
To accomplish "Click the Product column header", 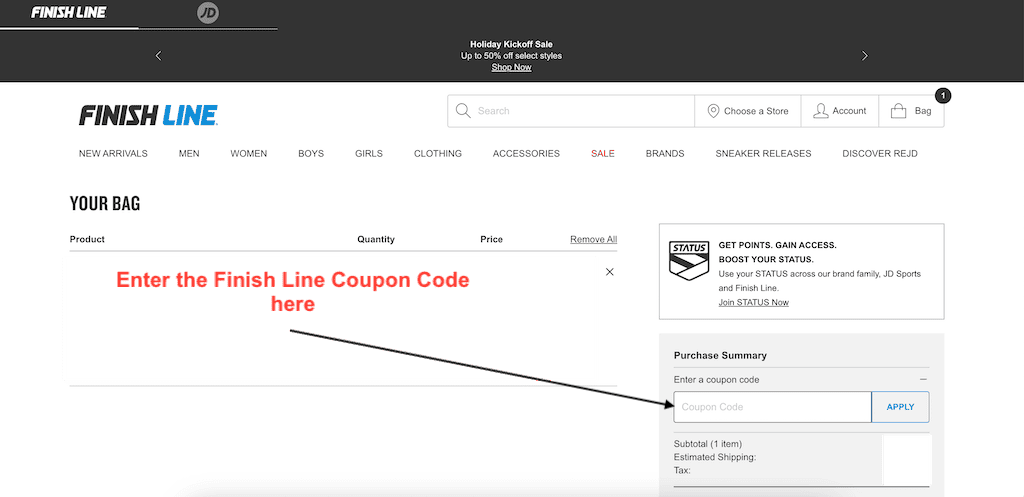I will [x=87, y=239].
